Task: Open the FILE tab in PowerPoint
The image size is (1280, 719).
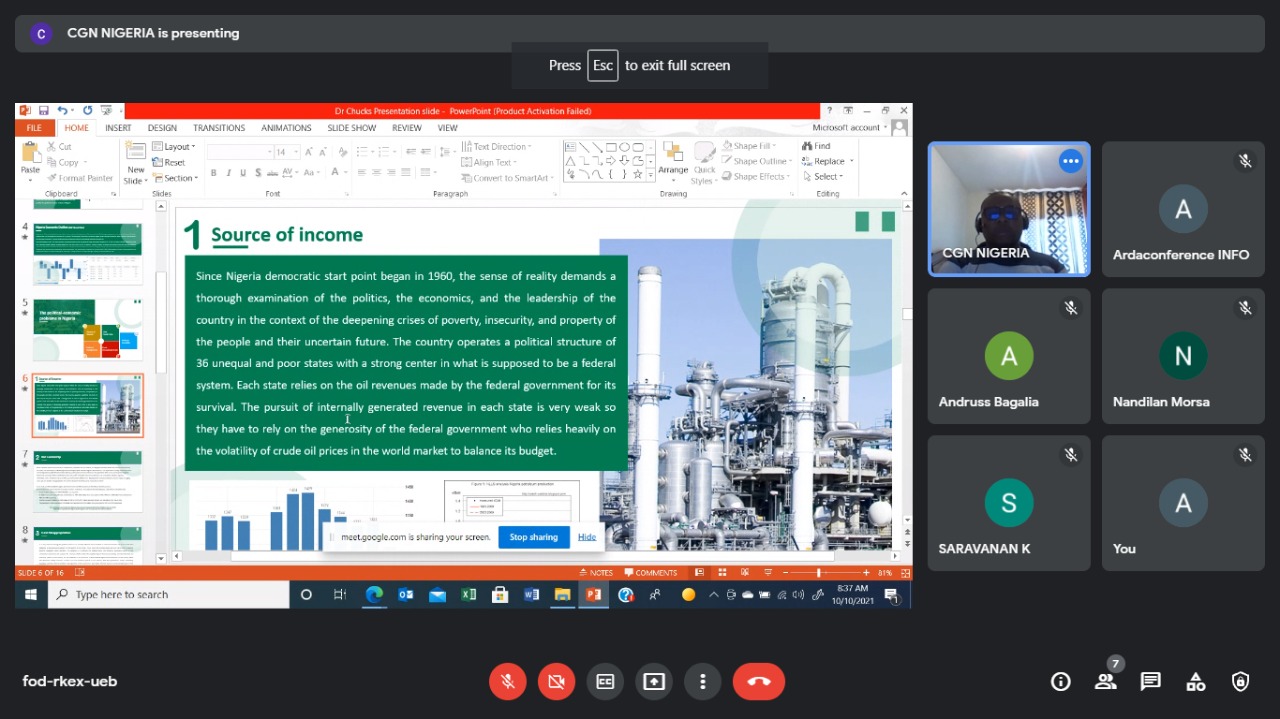Action: coord(34,128)
